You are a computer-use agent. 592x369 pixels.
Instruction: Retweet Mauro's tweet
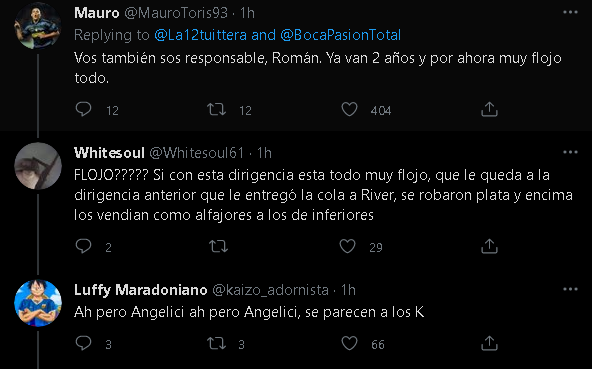tap(217, 110)
